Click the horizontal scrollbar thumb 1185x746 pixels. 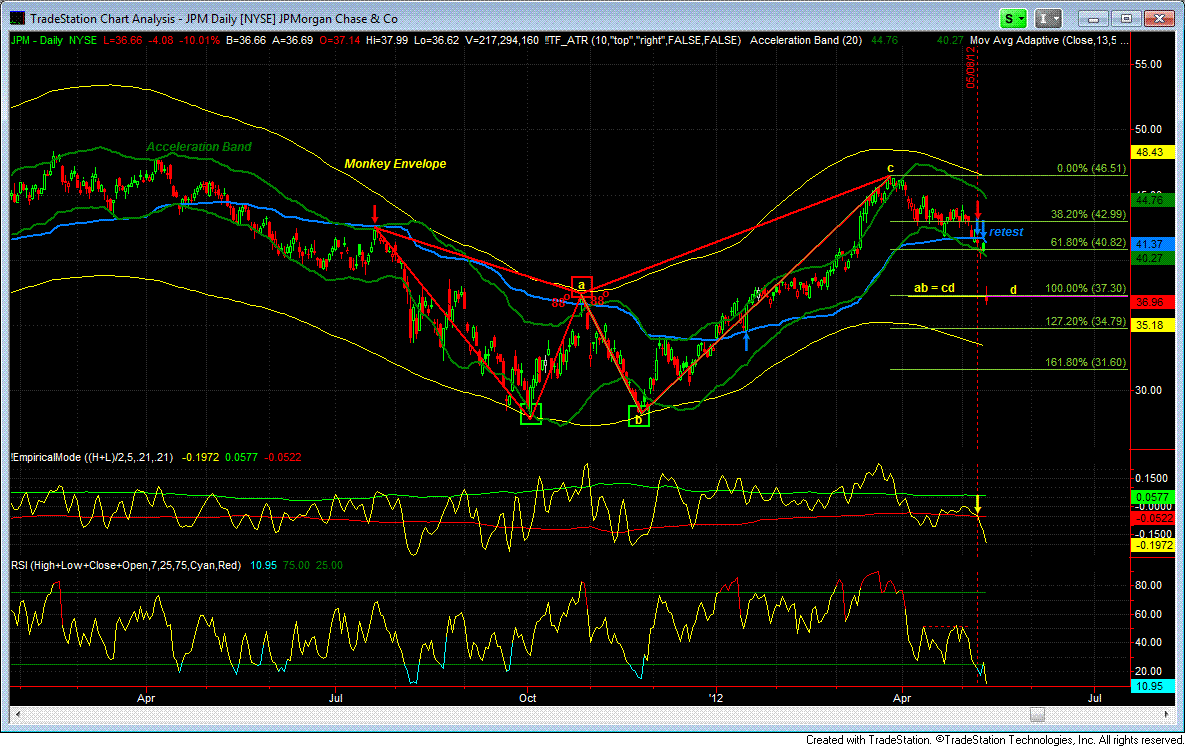coord(1038,714)
